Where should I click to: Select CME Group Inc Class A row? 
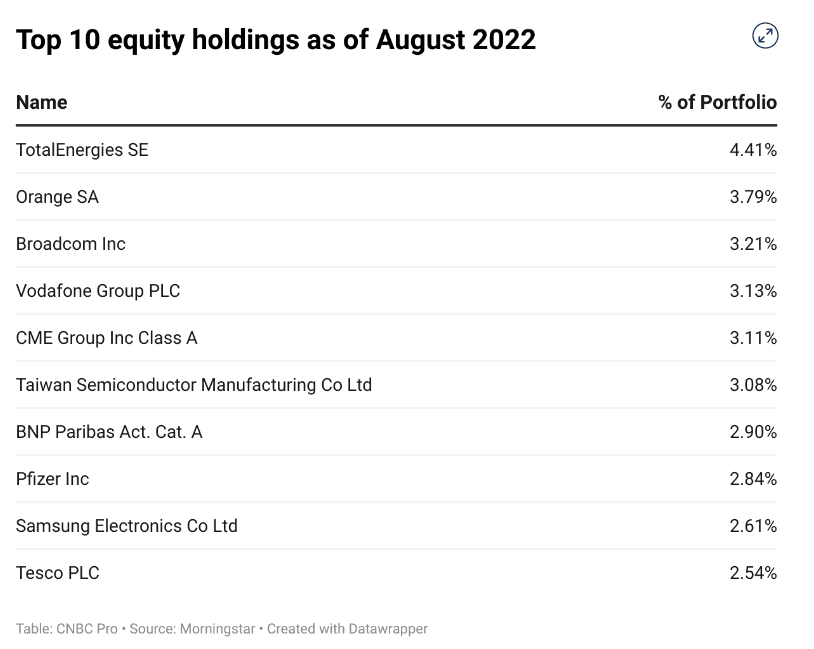point(106,338)
